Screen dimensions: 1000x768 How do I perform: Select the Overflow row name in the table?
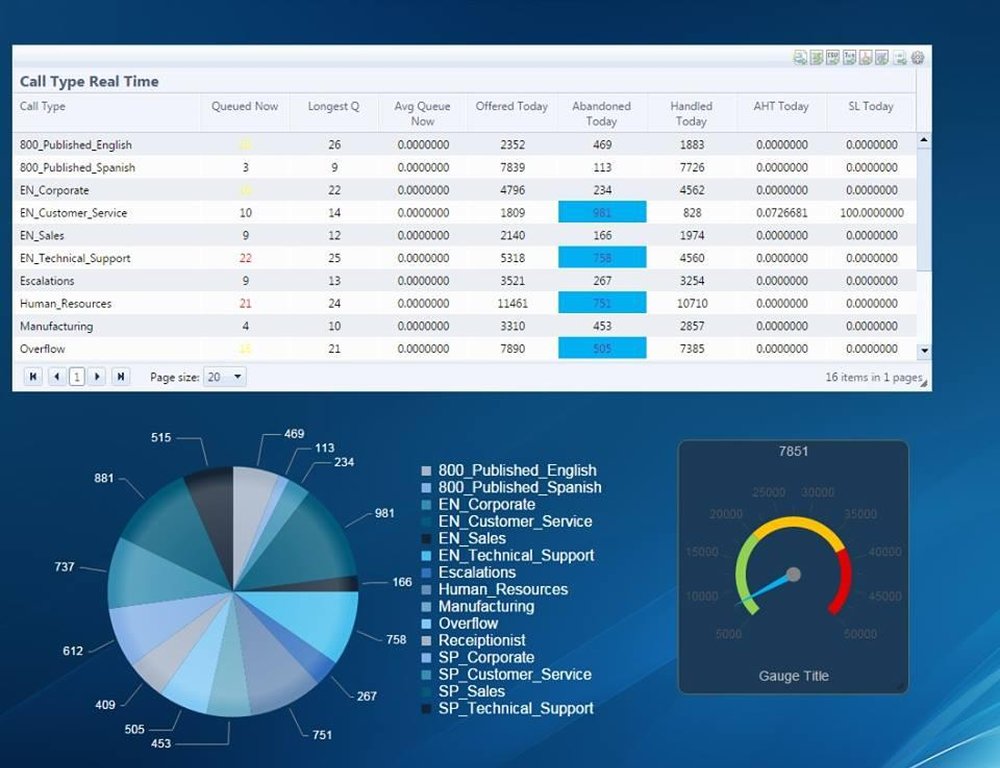pos(43,349)
